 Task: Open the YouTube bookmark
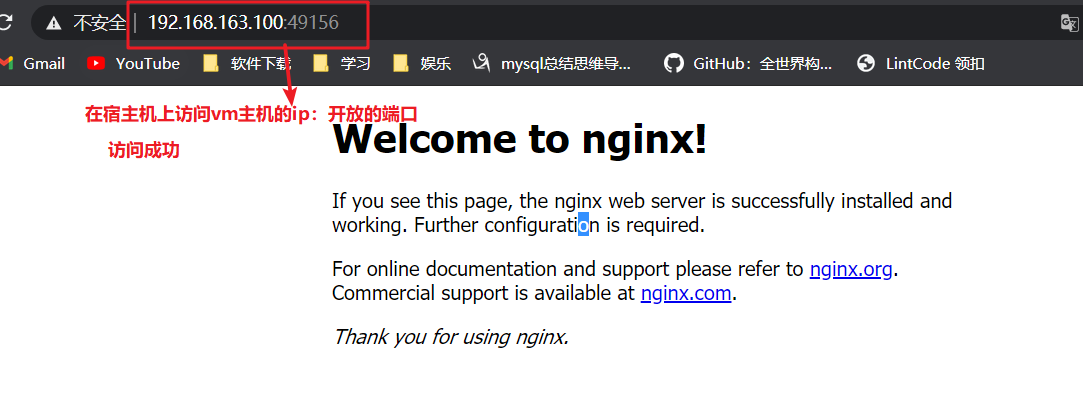click(134, 64)
